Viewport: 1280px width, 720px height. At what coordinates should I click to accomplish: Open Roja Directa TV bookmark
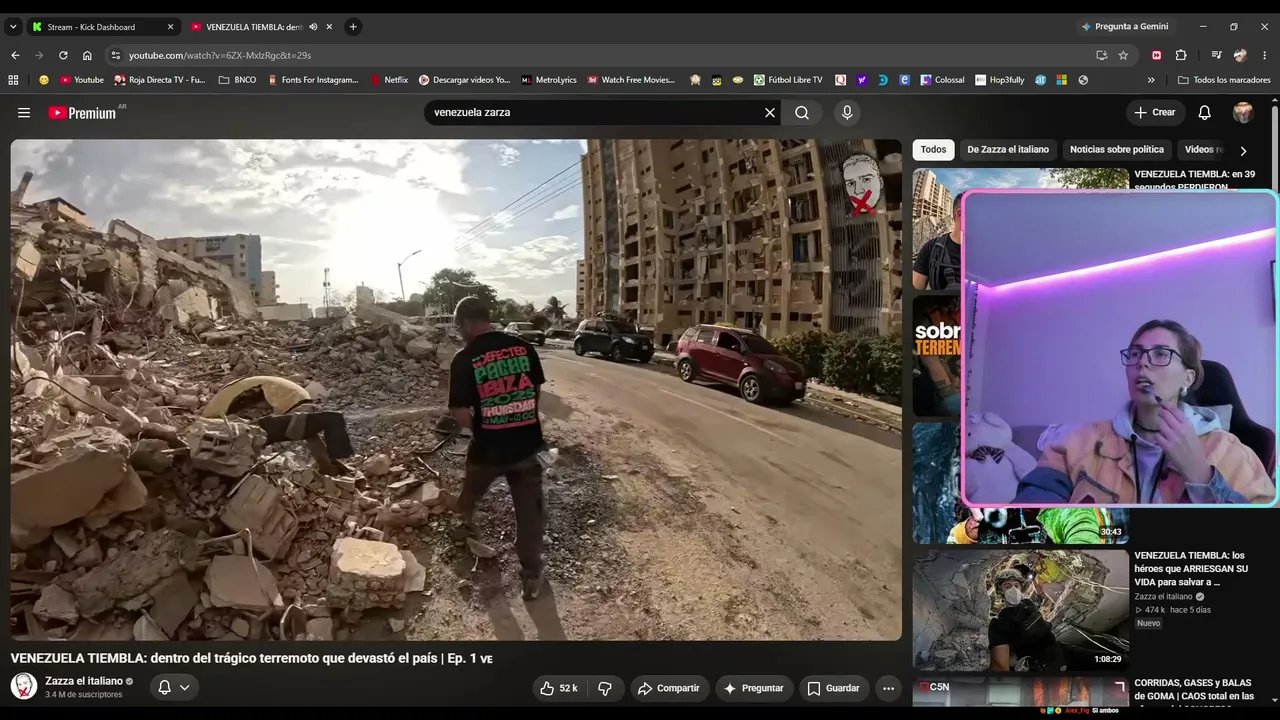coord(160,80)
